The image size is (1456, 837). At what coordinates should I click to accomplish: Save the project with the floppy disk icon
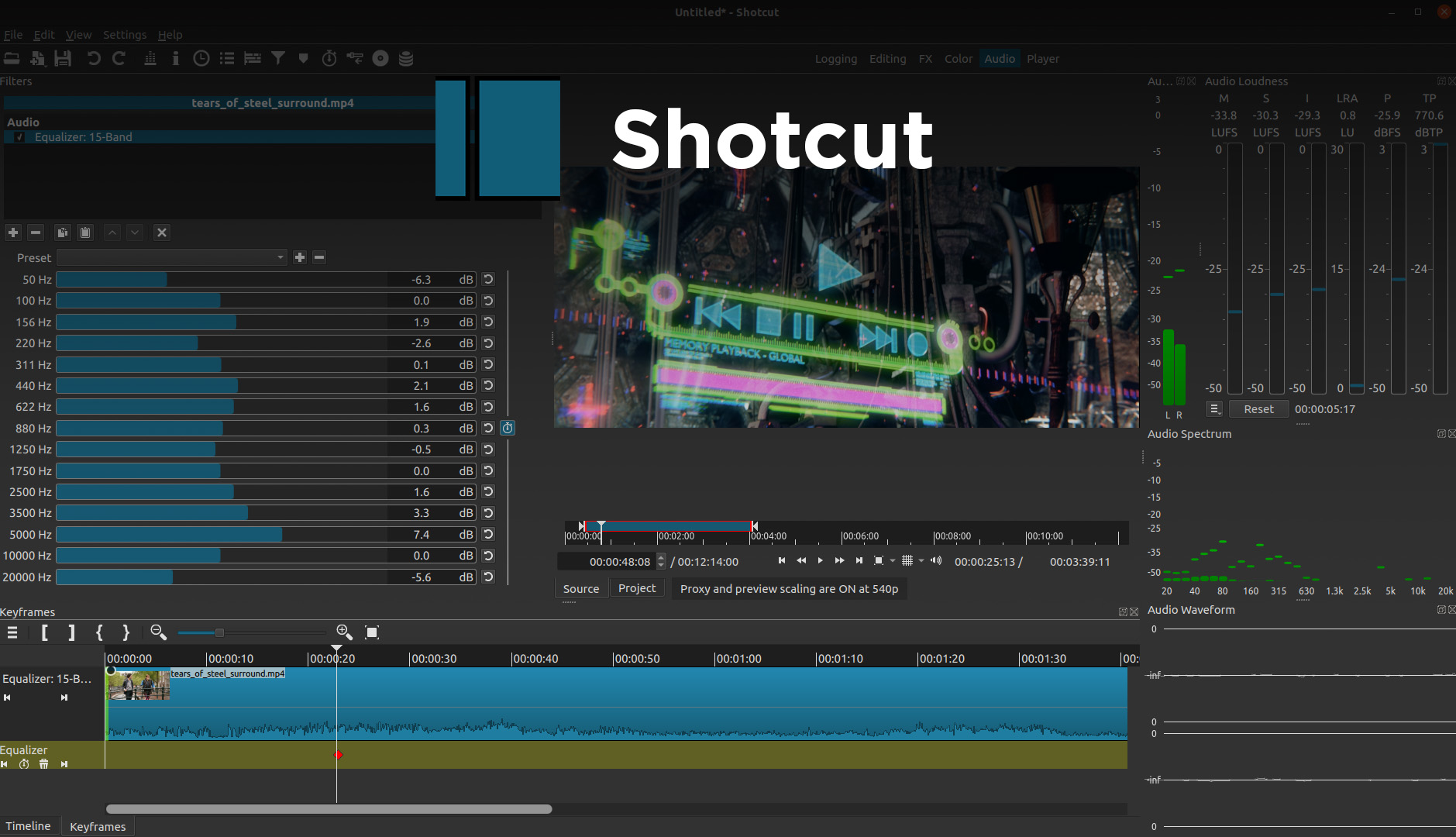pyautogui.click(x=63, y=58)
